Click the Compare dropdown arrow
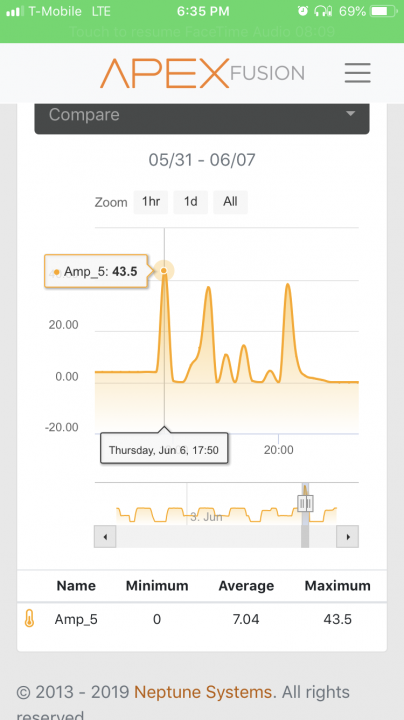Image resolution: width=404 pixels, height=720 pixels. 350,114
